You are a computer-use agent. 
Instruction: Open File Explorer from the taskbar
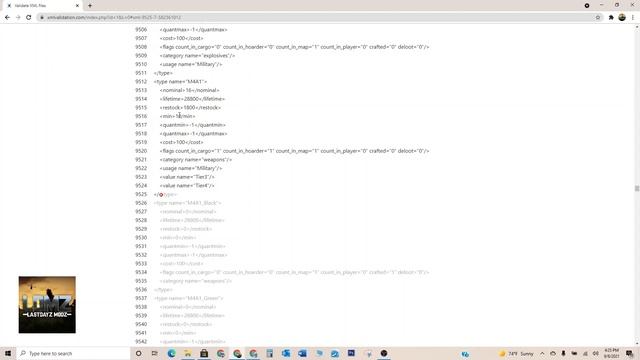[188, 353]
